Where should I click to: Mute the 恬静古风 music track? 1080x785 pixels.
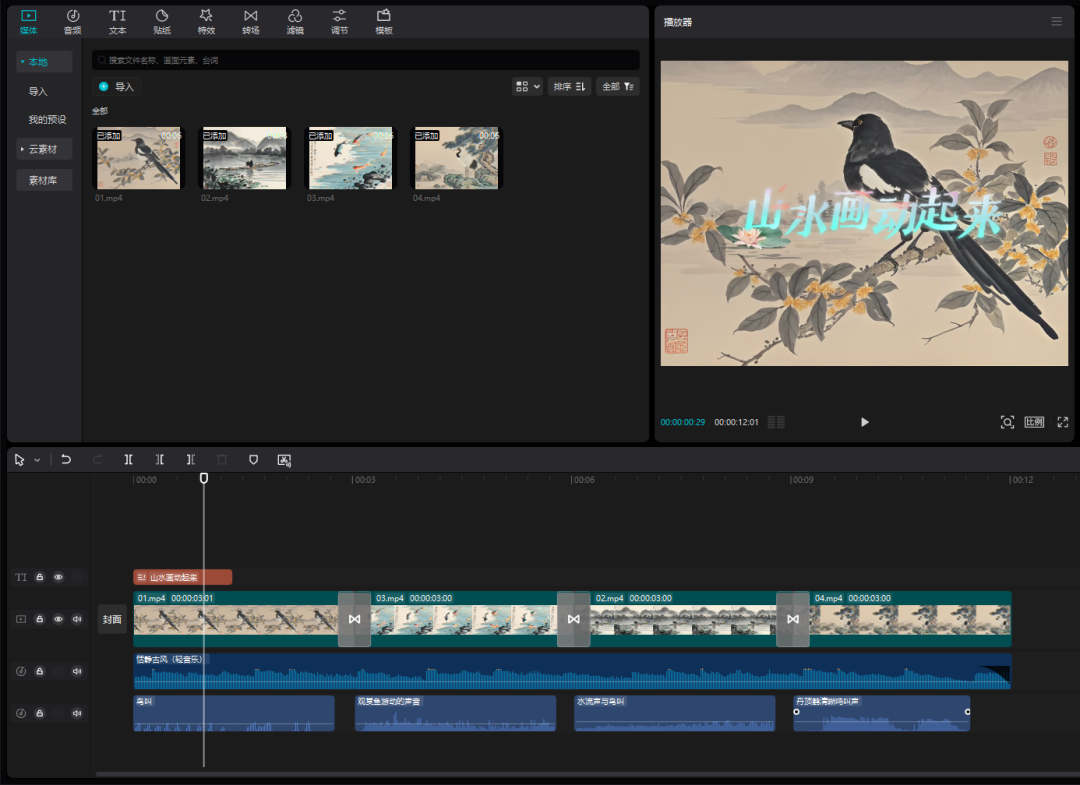(x=77, y=671)
